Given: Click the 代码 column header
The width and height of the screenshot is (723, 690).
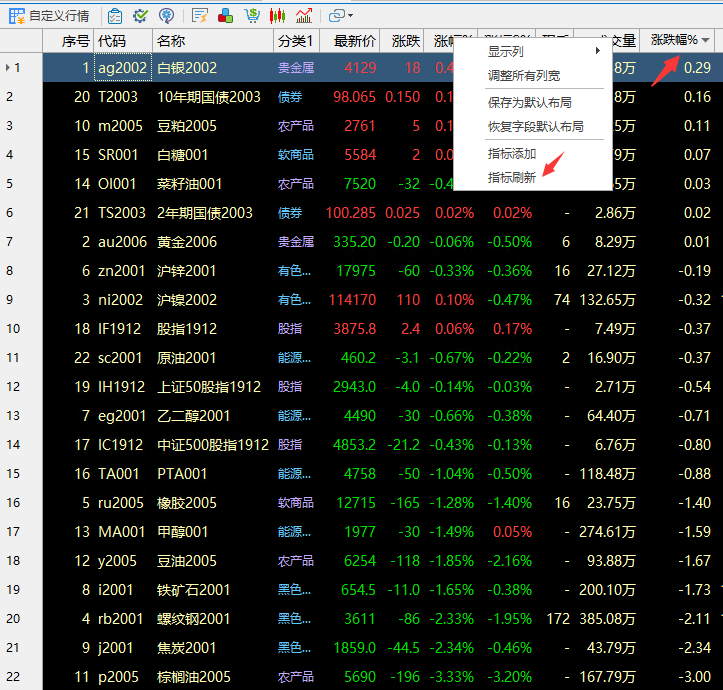Looking at the screenshot, I should pos(123,41).
